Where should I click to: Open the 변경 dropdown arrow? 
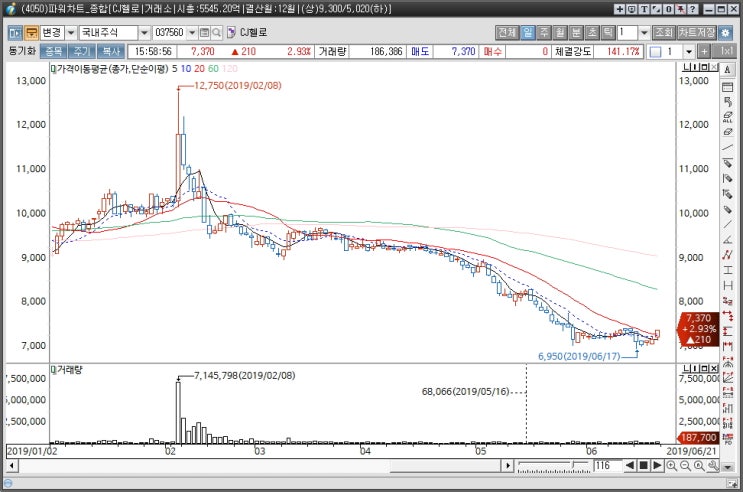coord(71,32)
